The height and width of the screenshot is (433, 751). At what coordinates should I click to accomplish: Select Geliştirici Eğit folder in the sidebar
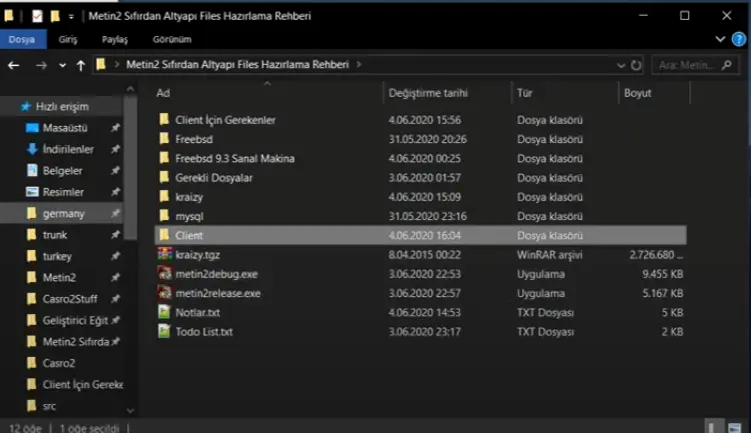(75, 320)
